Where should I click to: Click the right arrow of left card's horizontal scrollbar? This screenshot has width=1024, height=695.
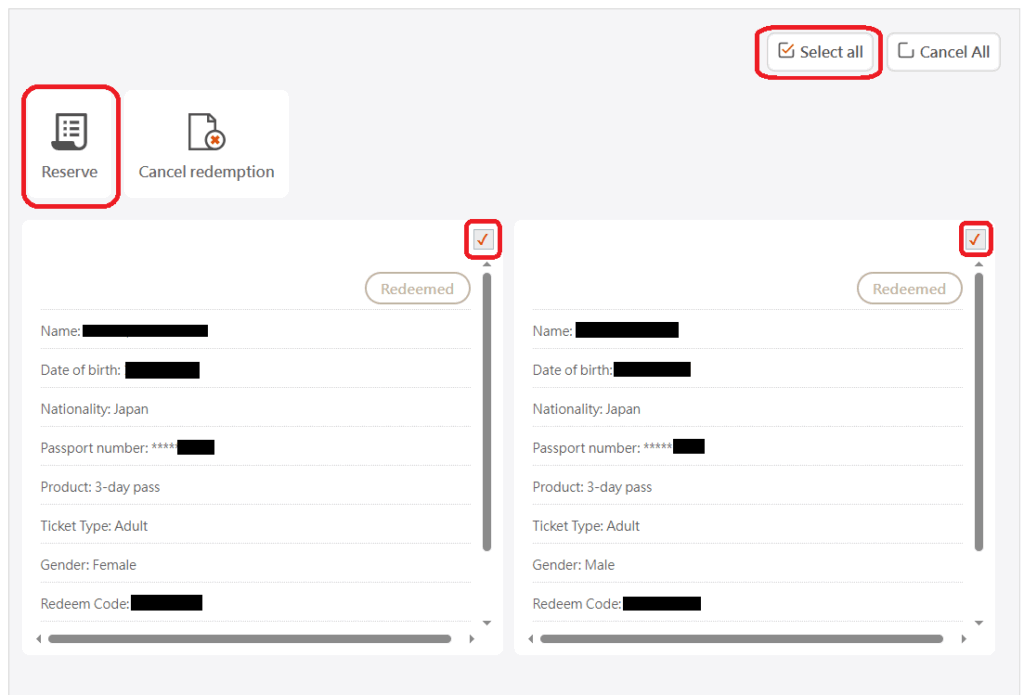pos(472,638)
